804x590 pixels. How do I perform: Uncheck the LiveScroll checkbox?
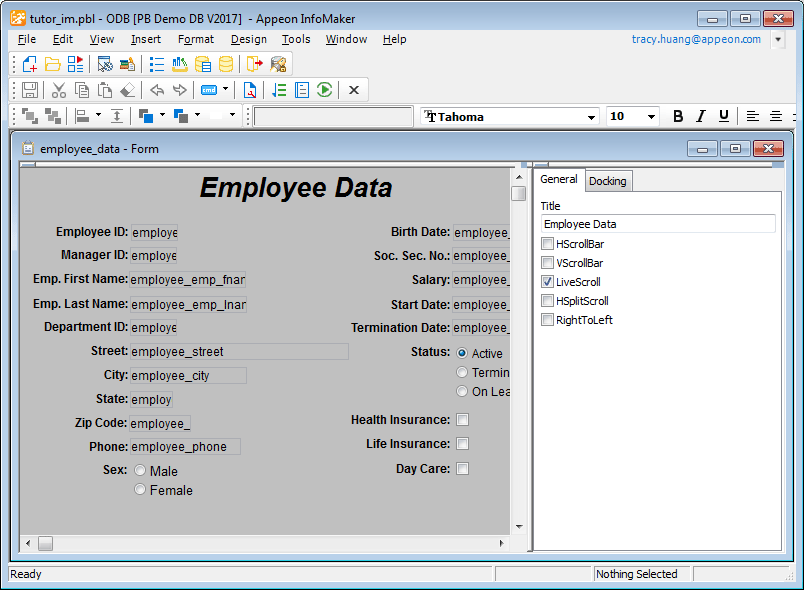547,282
